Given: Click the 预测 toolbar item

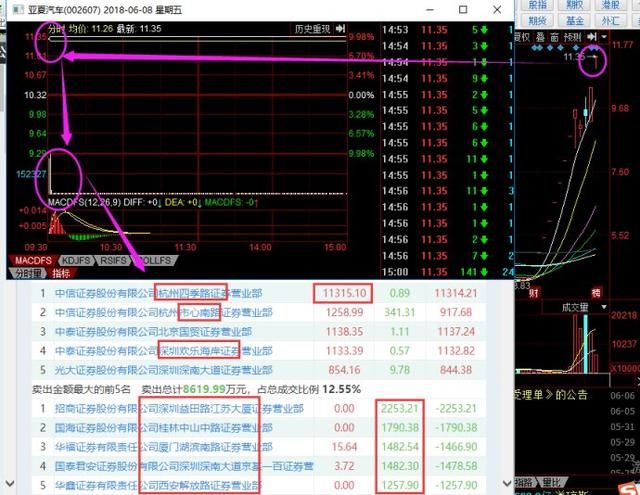Looking at the screenshot, I should [x=572, y=37].
